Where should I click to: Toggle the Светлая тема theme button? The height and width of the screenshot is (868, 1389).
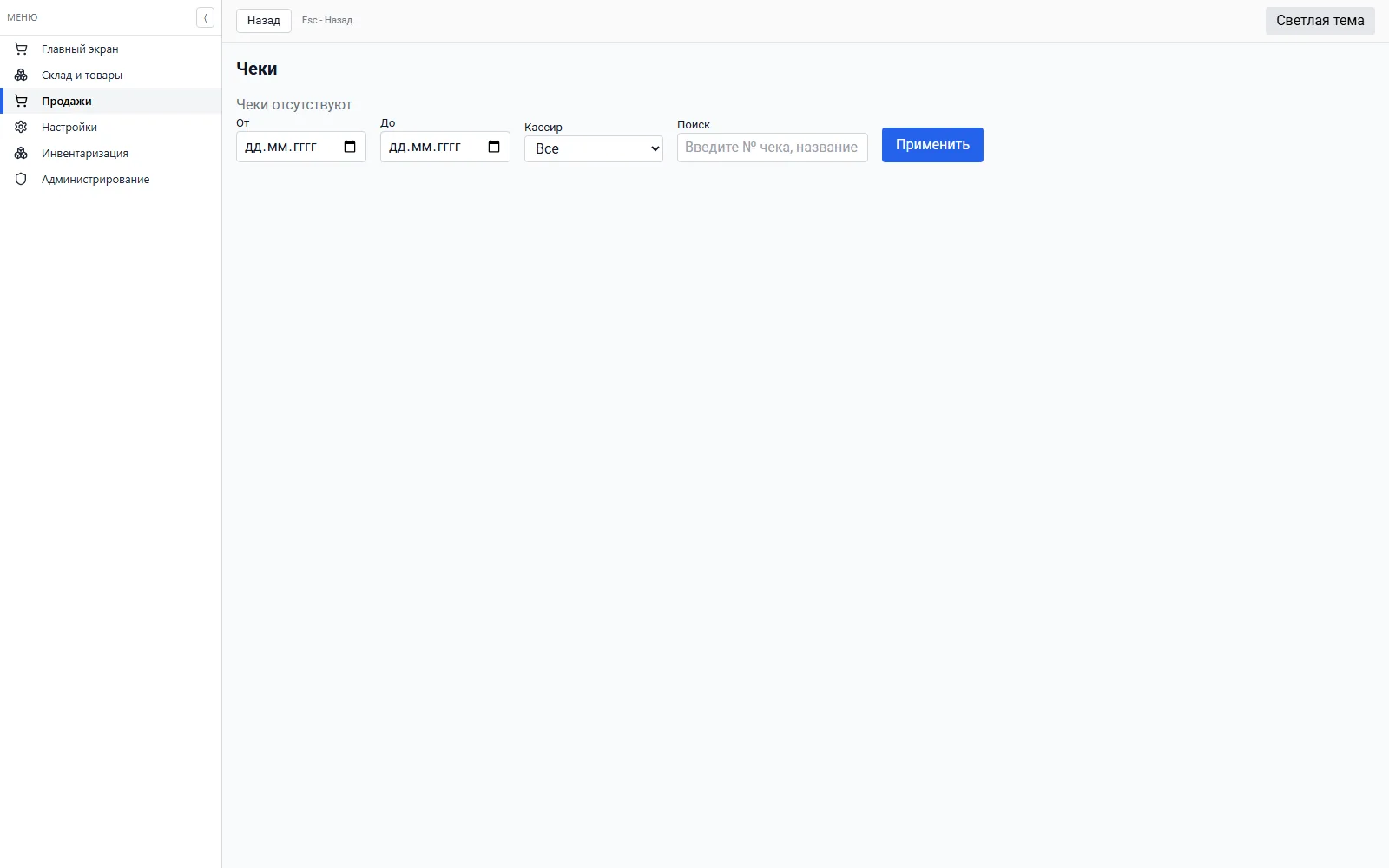[1320, 21]
